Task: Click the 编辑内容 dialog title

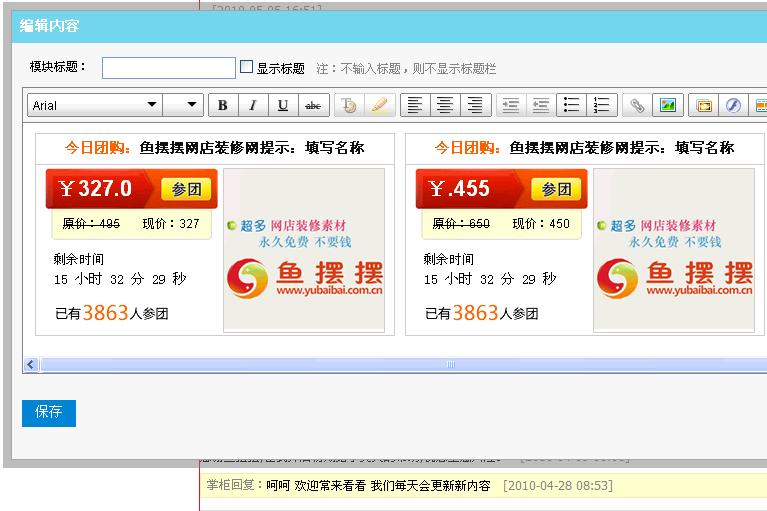Action: pos(49,26)
